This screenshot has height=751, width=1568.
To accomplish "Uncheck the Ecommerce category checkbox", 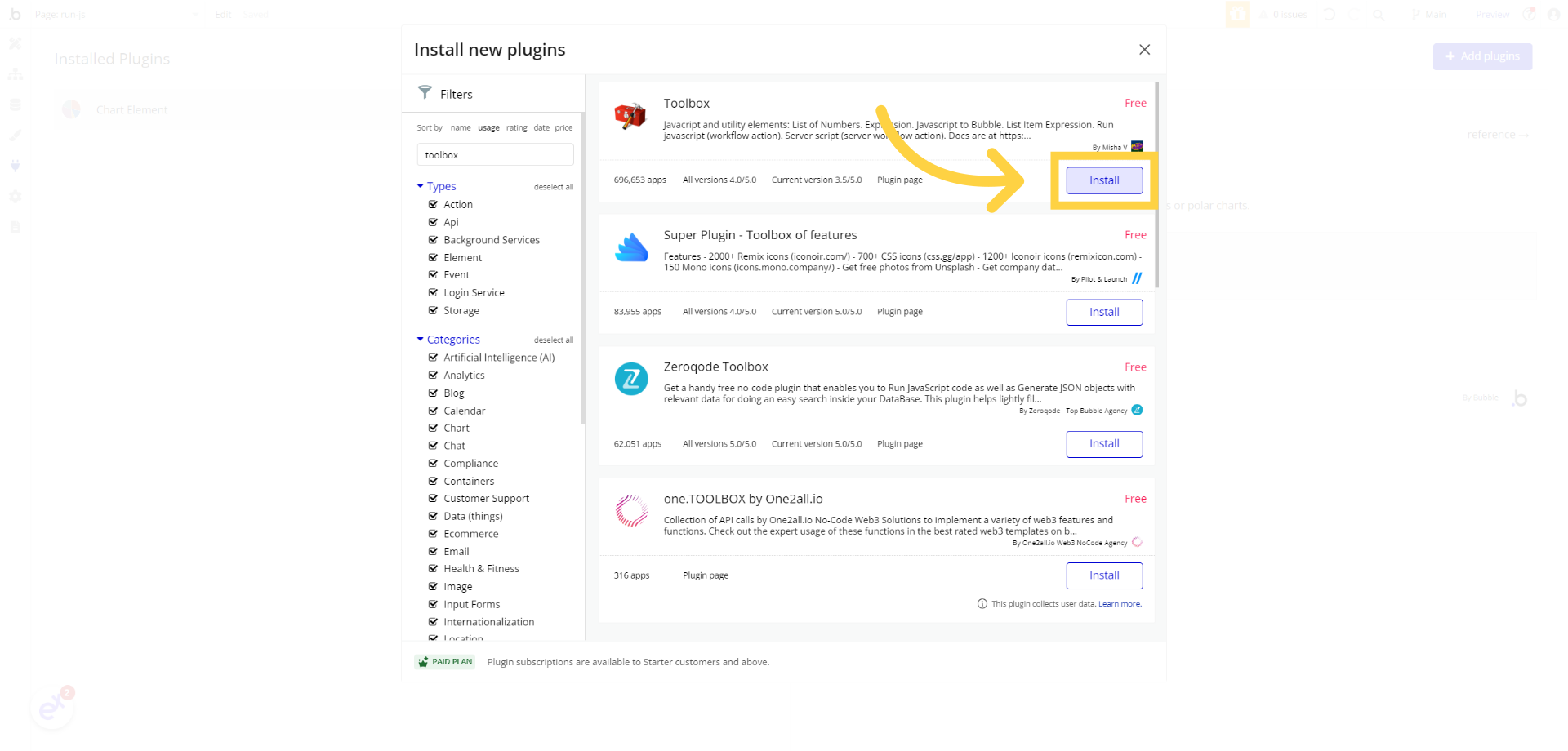I will pyautogui.click(x=433, y=534).
